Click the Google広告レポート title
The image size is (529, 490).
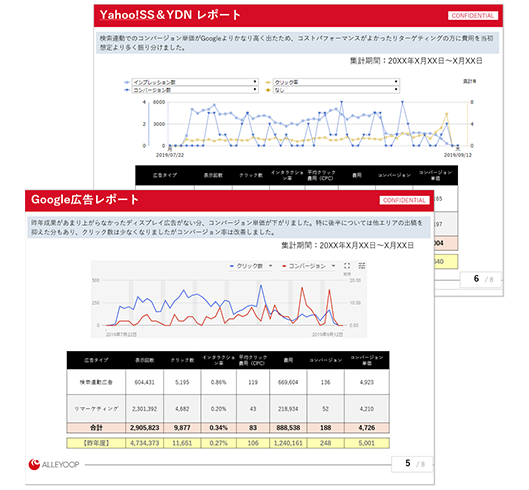(85, 200)
